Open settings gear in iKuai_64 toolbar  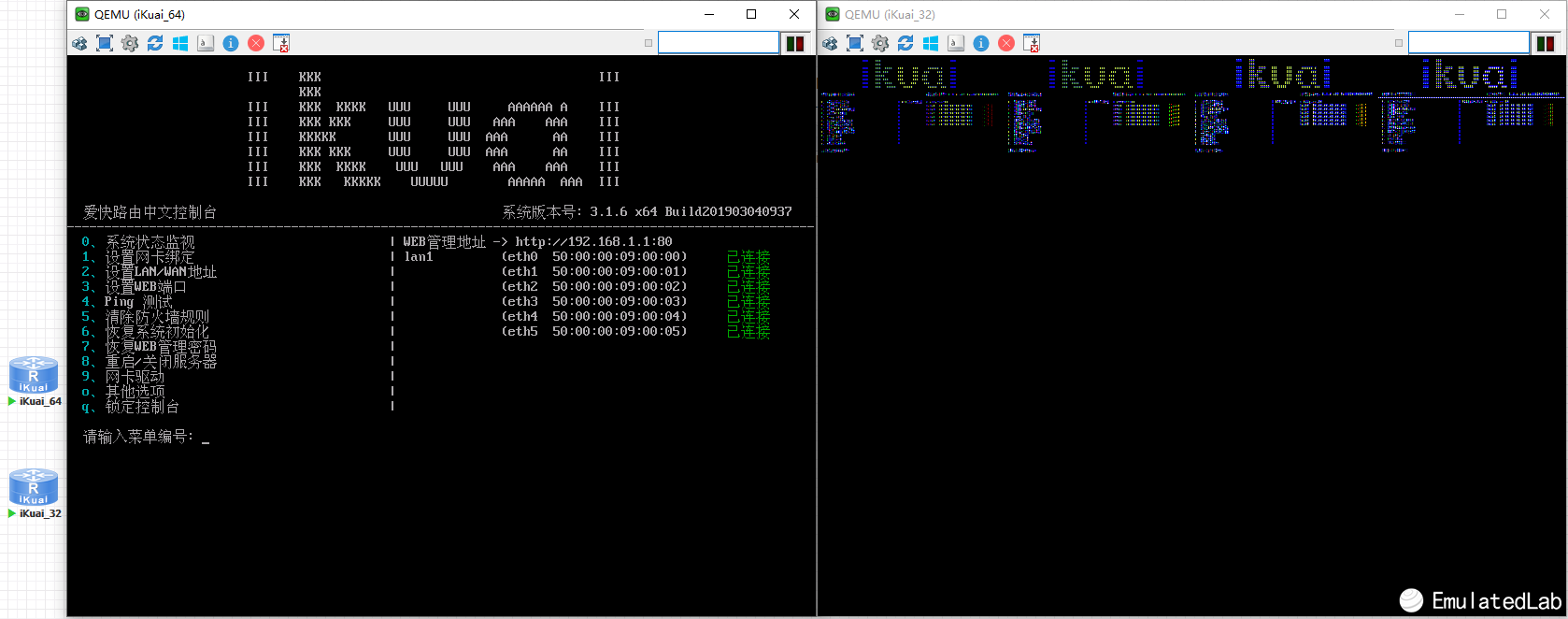pyautogui.click(x=130, y=43)
